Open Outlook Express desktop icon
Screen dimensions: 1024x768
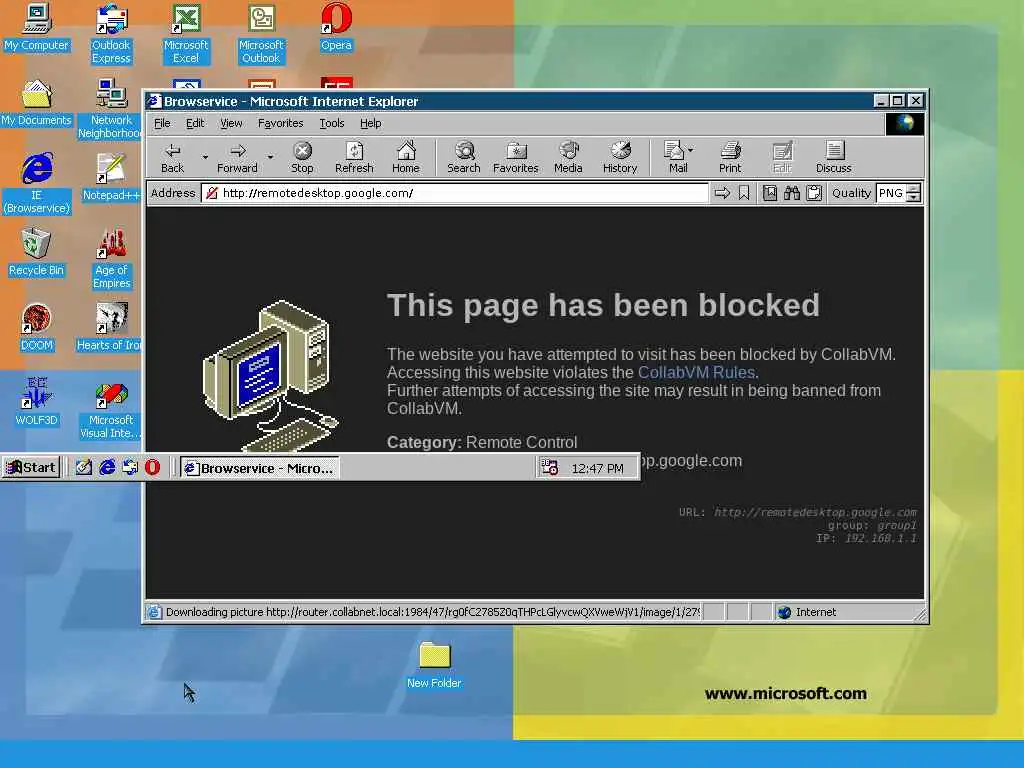(111, 33)
